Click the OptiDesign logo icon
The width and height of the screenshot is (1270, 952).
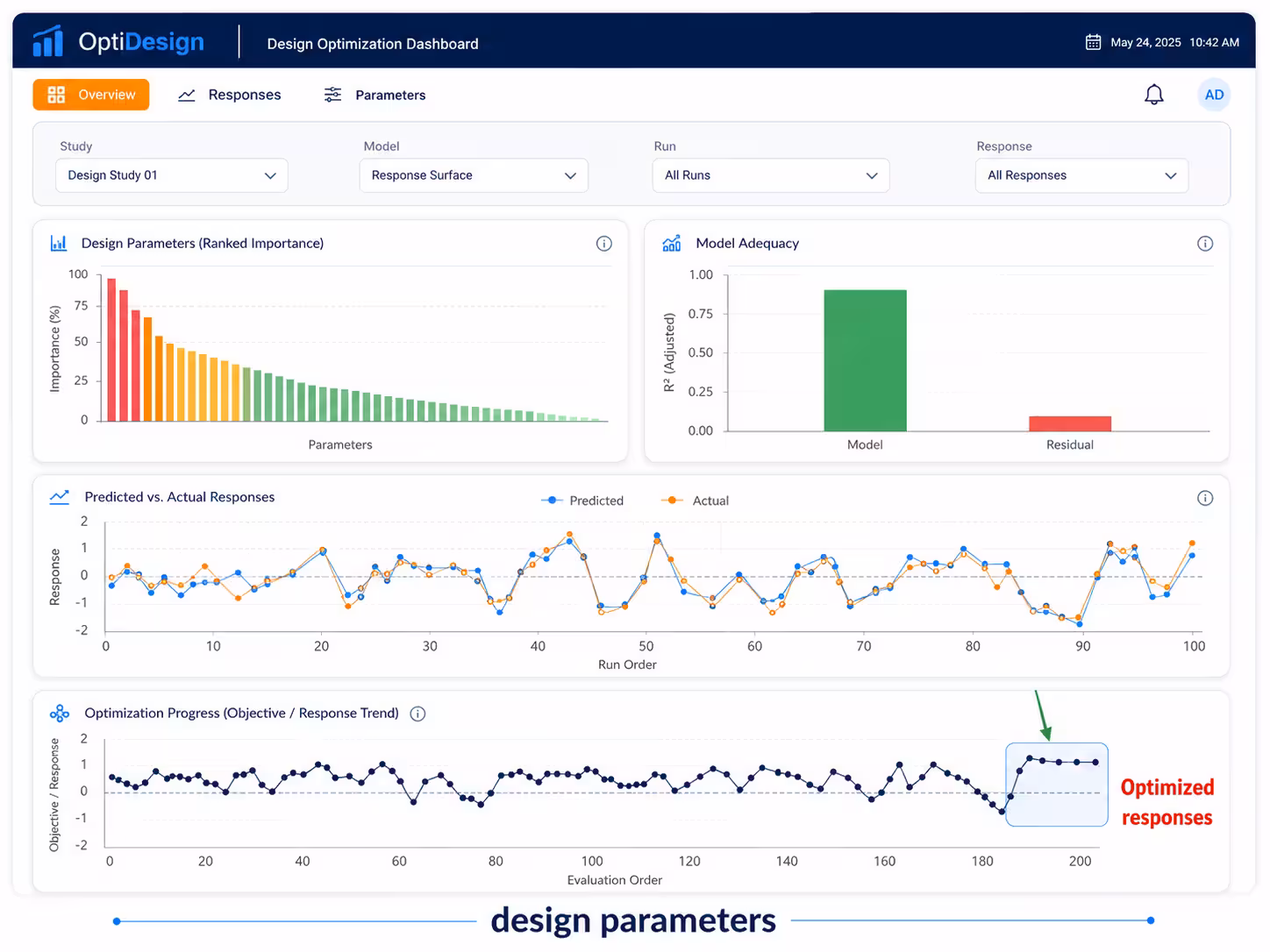[47, 41]
